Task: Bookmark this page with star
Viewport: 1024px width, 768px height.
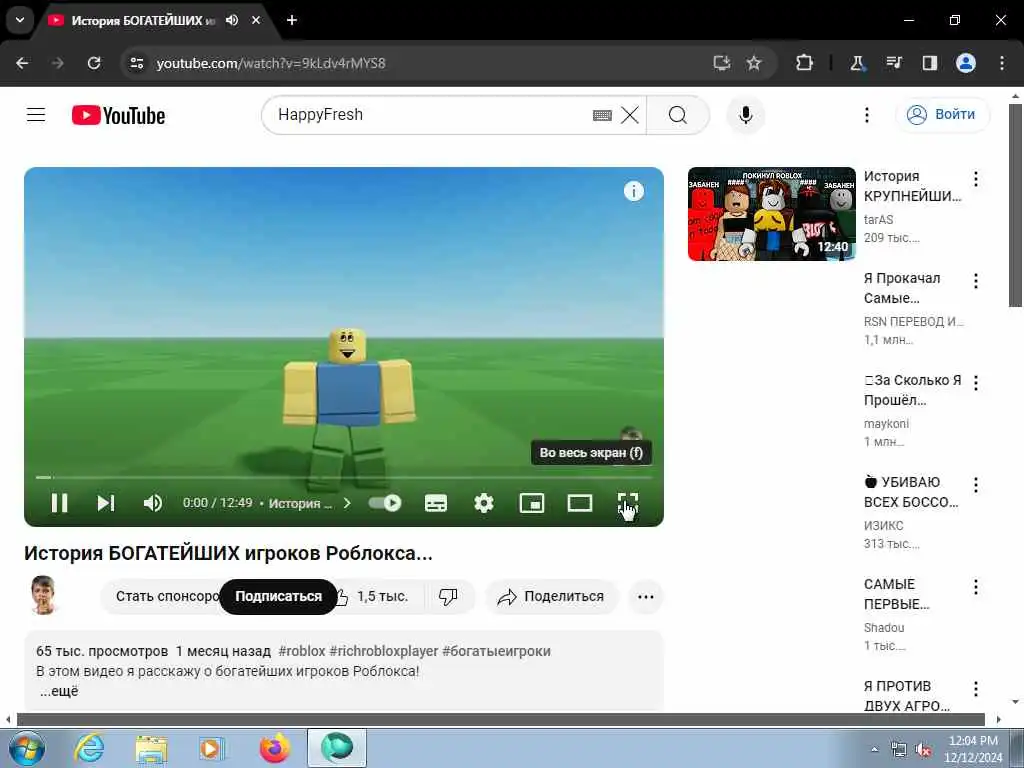Action: (x=754, y=63)
